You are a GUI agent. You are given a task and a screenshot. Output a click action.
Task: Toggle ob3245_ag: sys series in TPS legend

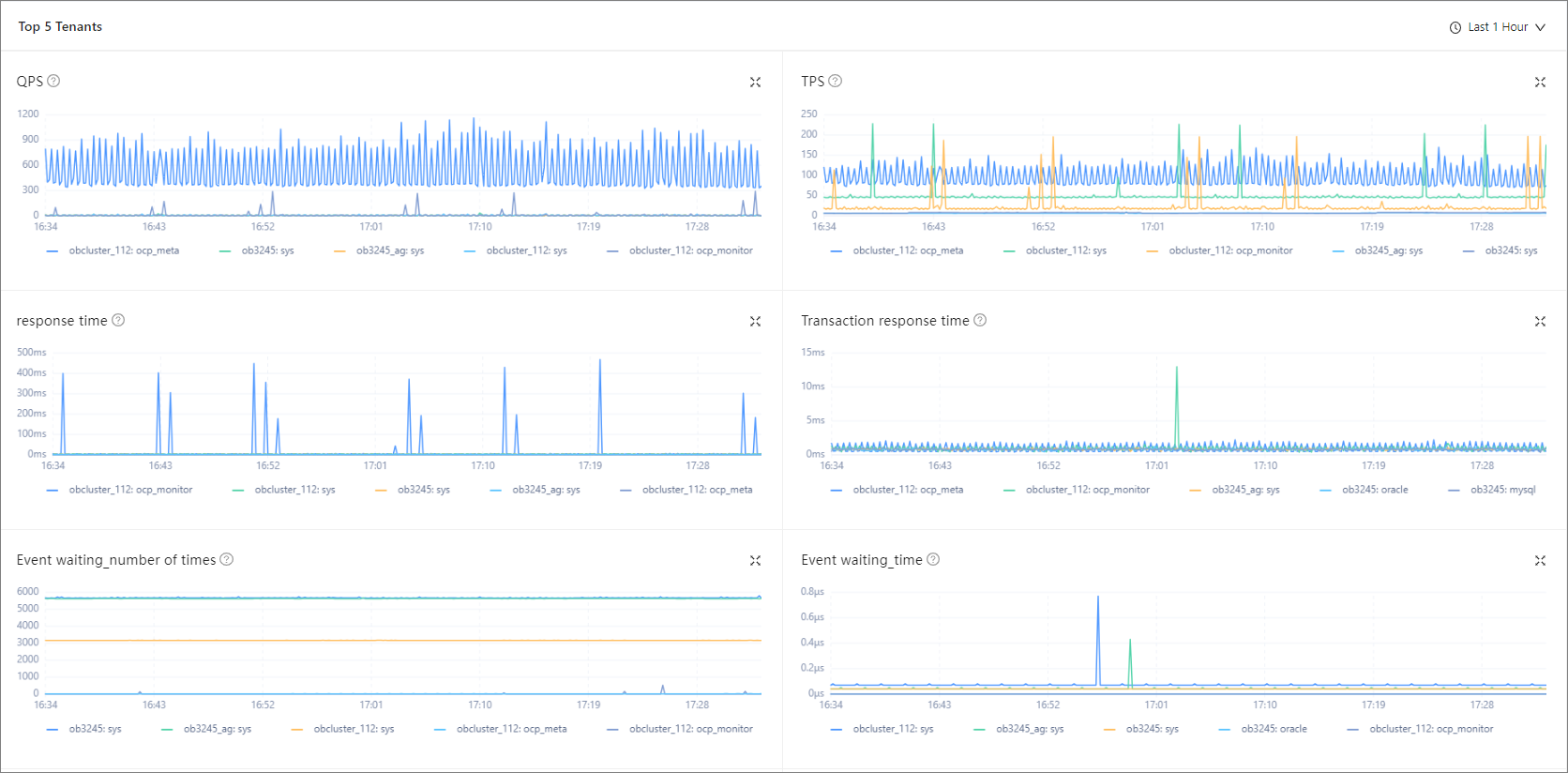(x=1388, y=250)
